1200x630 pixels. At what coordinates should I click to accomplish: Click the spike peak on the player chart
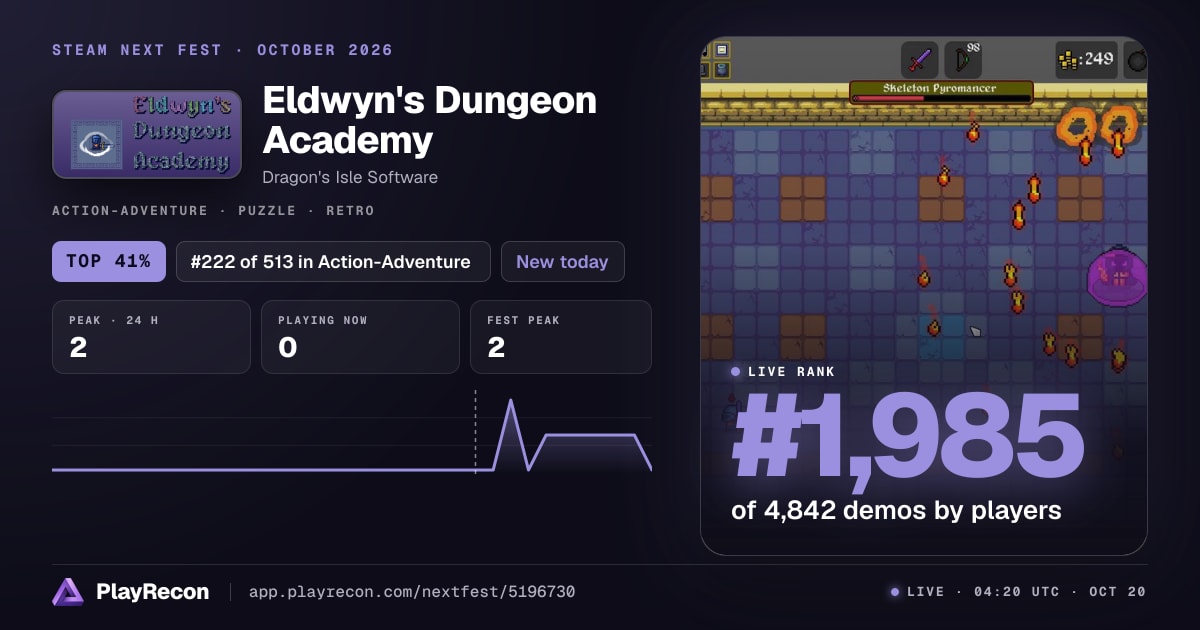(511, 402)
